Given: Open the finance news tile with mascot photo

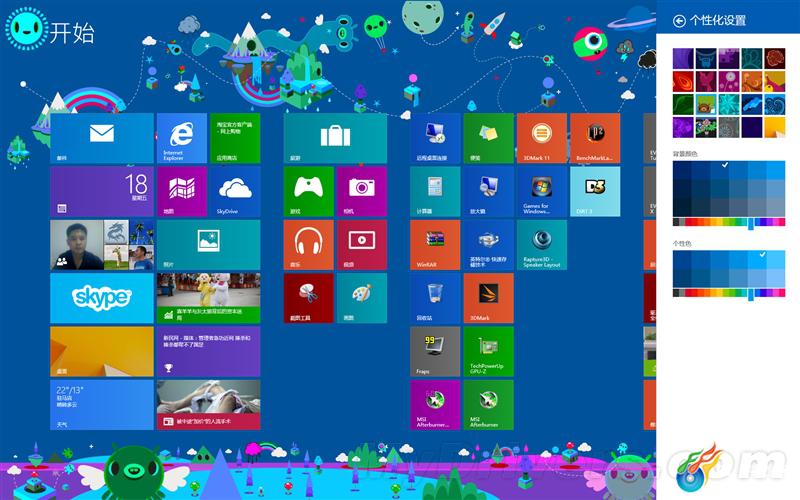Looking at the screenshot, I should (x=208, y=298).
